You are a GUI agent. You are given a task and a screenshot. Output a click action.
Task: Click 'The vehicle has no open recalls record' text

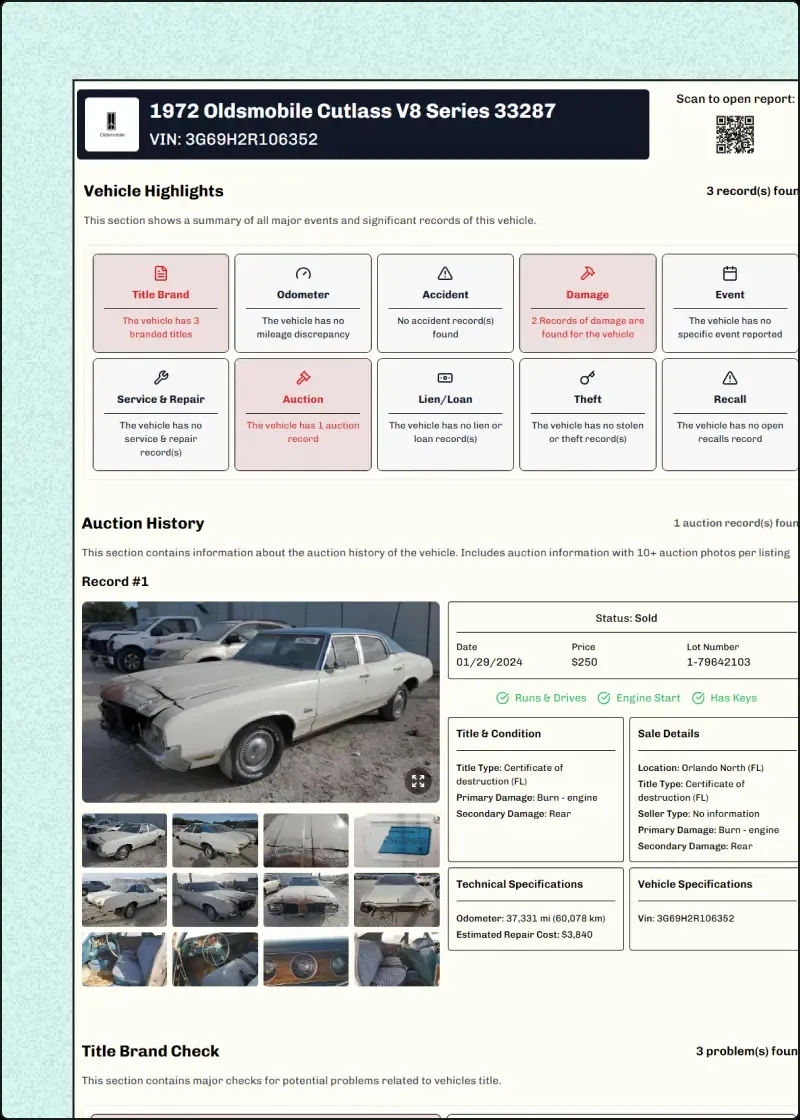pyautogui.click(x=729, y=432)
